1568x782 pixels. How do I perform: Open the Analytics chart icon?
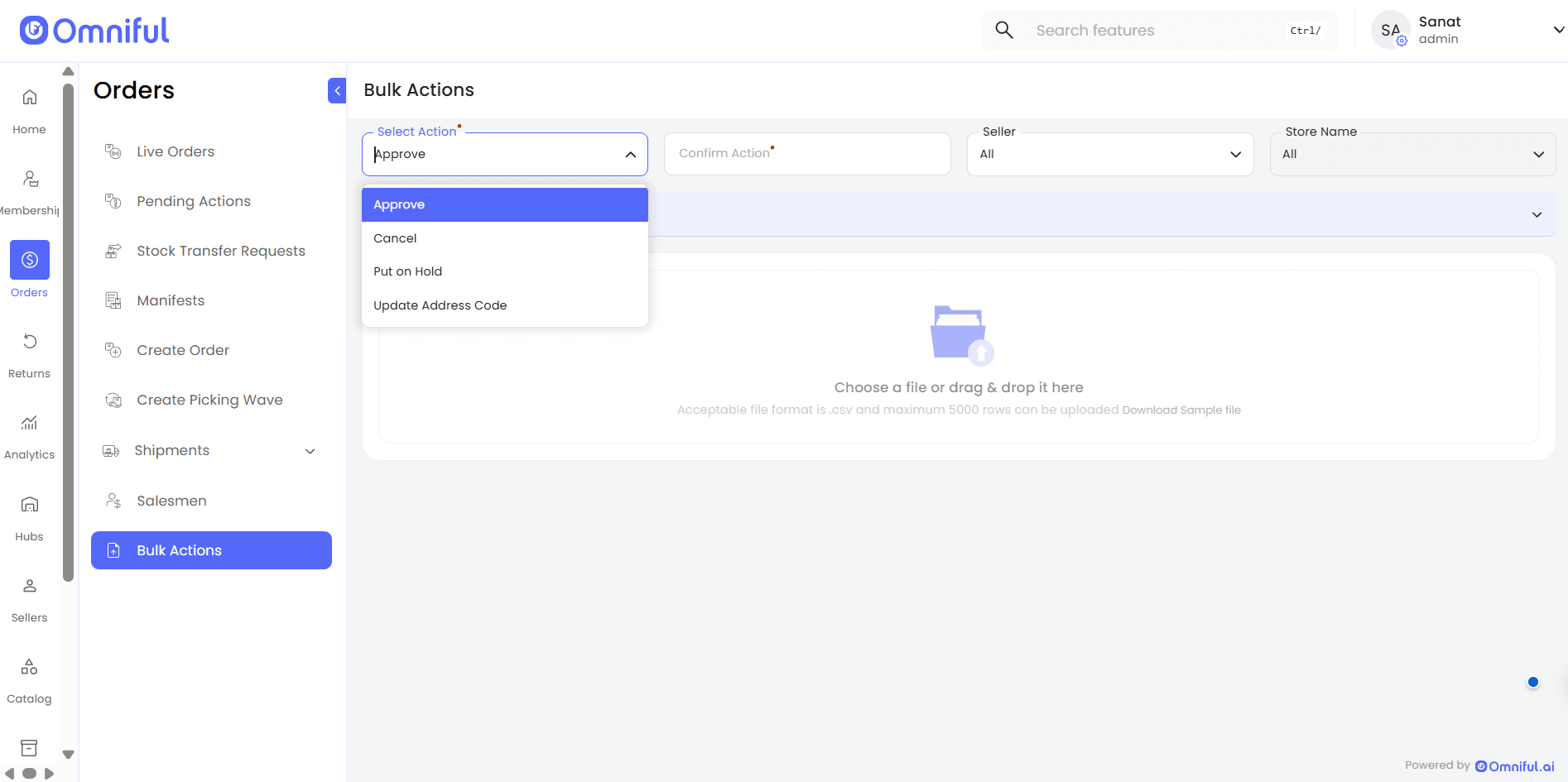tap(30, 423)
